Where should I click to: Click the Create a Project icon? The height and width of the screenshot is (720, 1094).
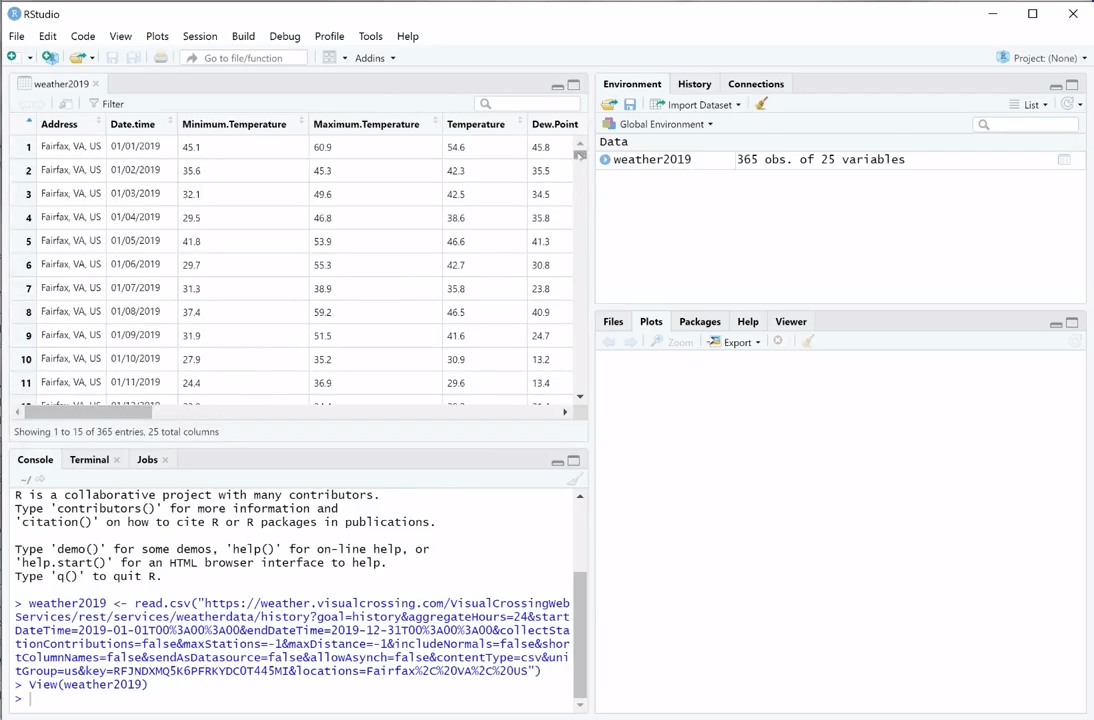coord(49,58)
